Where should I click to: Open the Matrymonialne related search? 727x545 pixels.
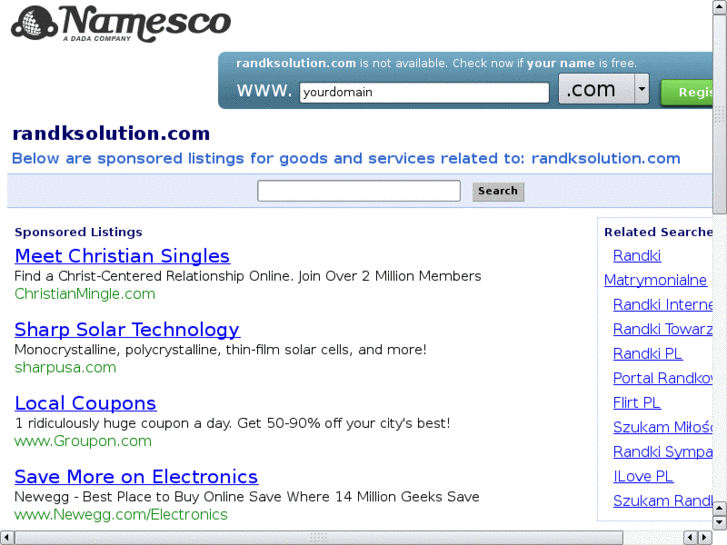tap(655, 280)
